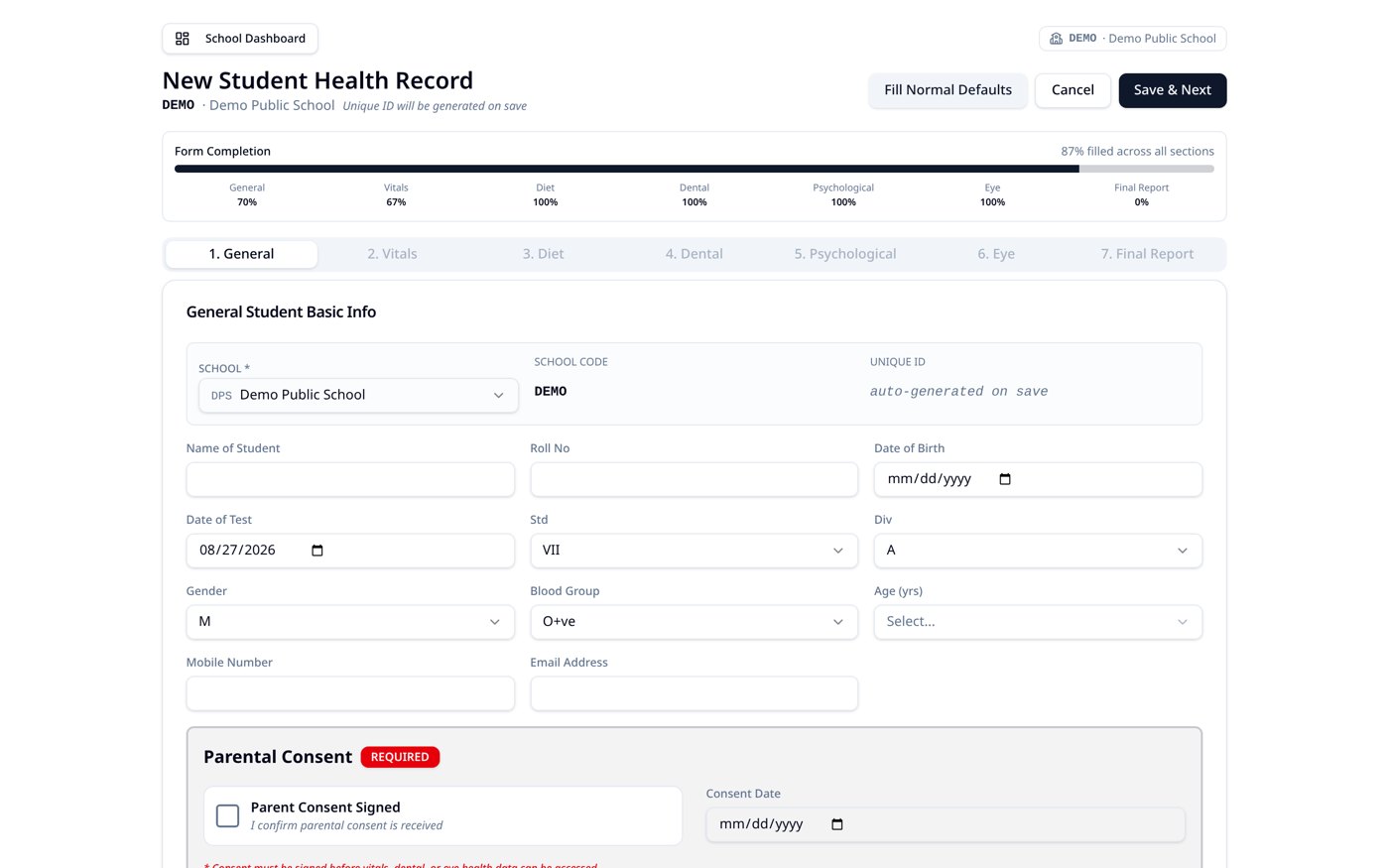Click the Date of Birth field
1389x868 pixels.
click(1038, 479)
